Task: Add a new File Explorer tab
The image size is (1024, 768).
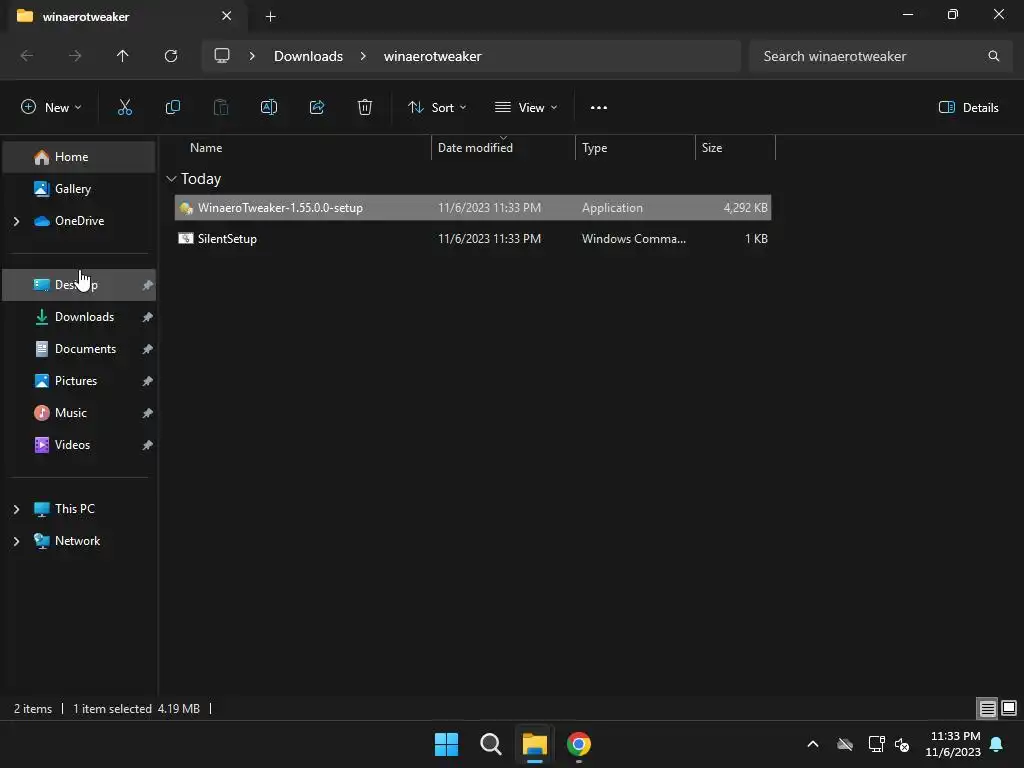Action: tap(270, 16)
